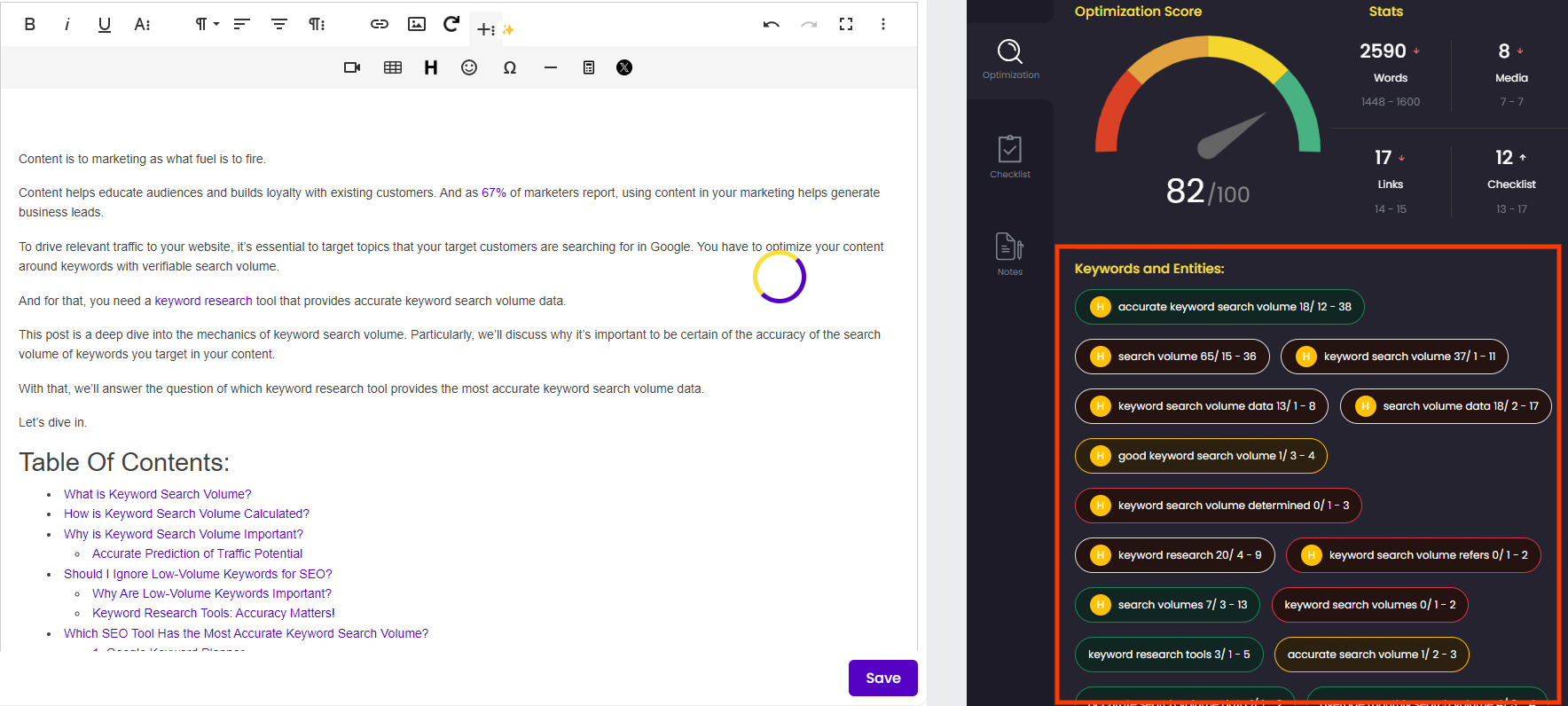Insert a link using the chain icon
Image resolution: width=1568 pixels, height=706 pixels.
click(x=380, y=24)
